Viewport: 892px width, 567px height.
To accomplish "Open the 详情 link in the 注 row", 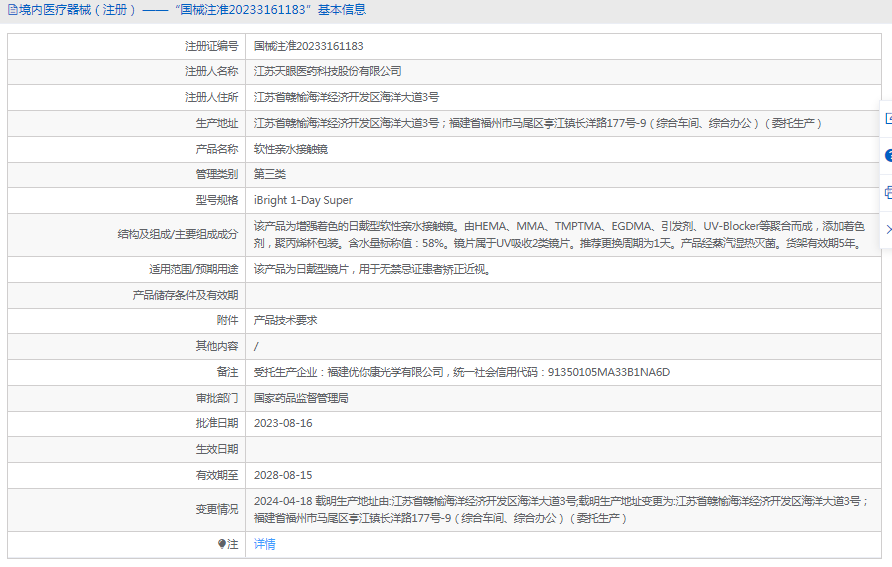I will (x=265, y=544).
